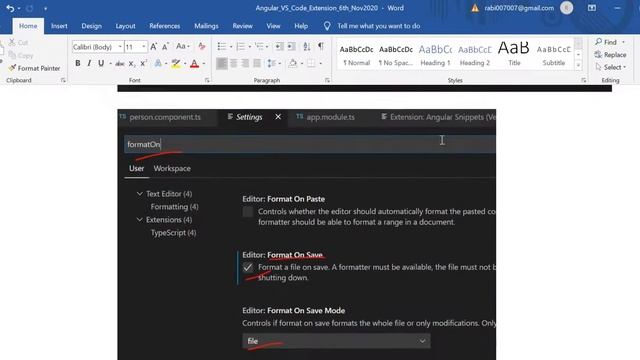The height and width of the screenshot is (360, 640).
Task: Toggle Strikethrough formatting
Action: 120,64
